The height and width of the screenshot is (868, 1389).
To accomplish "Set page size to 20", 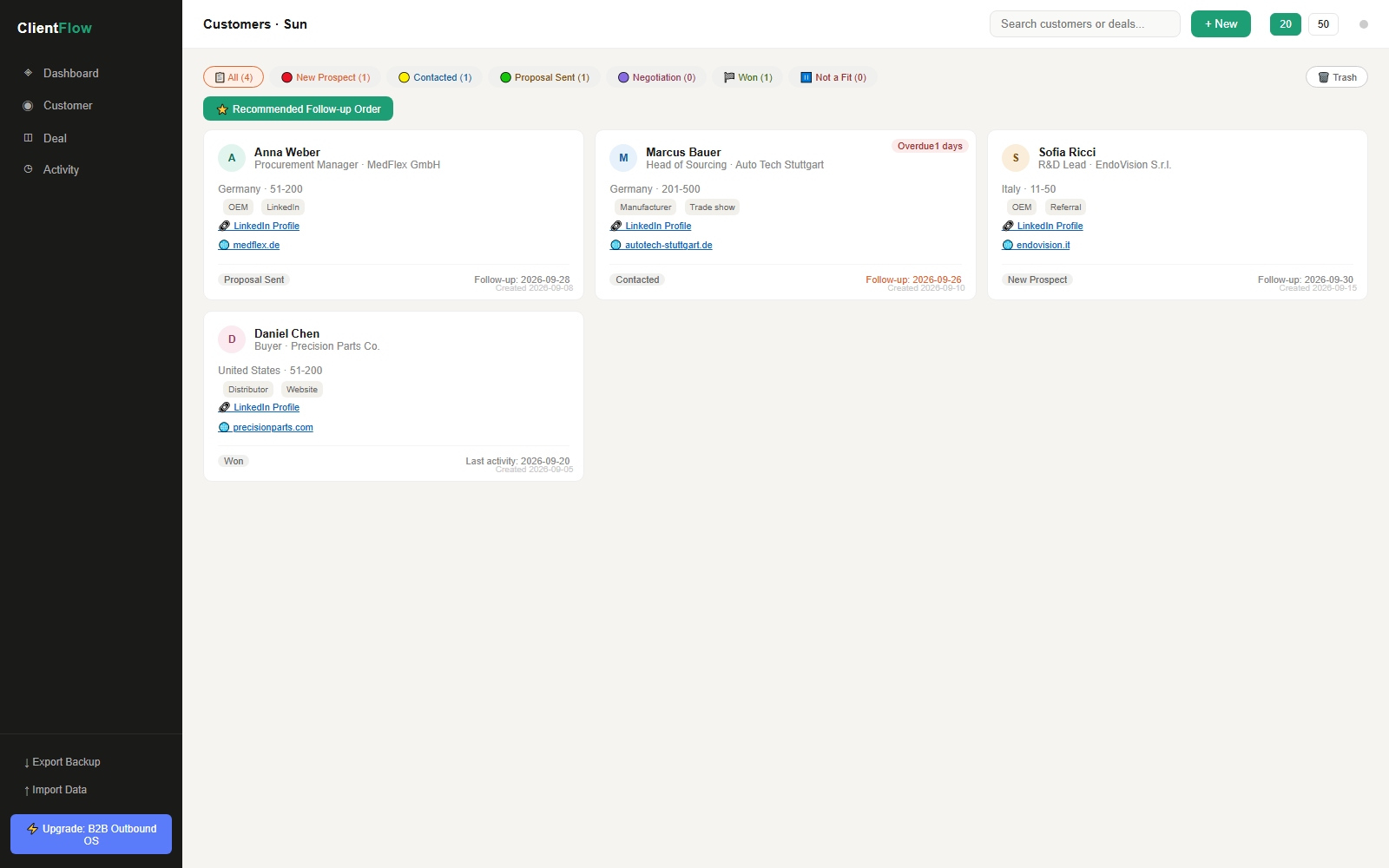I will click(x=1286, y=24).
